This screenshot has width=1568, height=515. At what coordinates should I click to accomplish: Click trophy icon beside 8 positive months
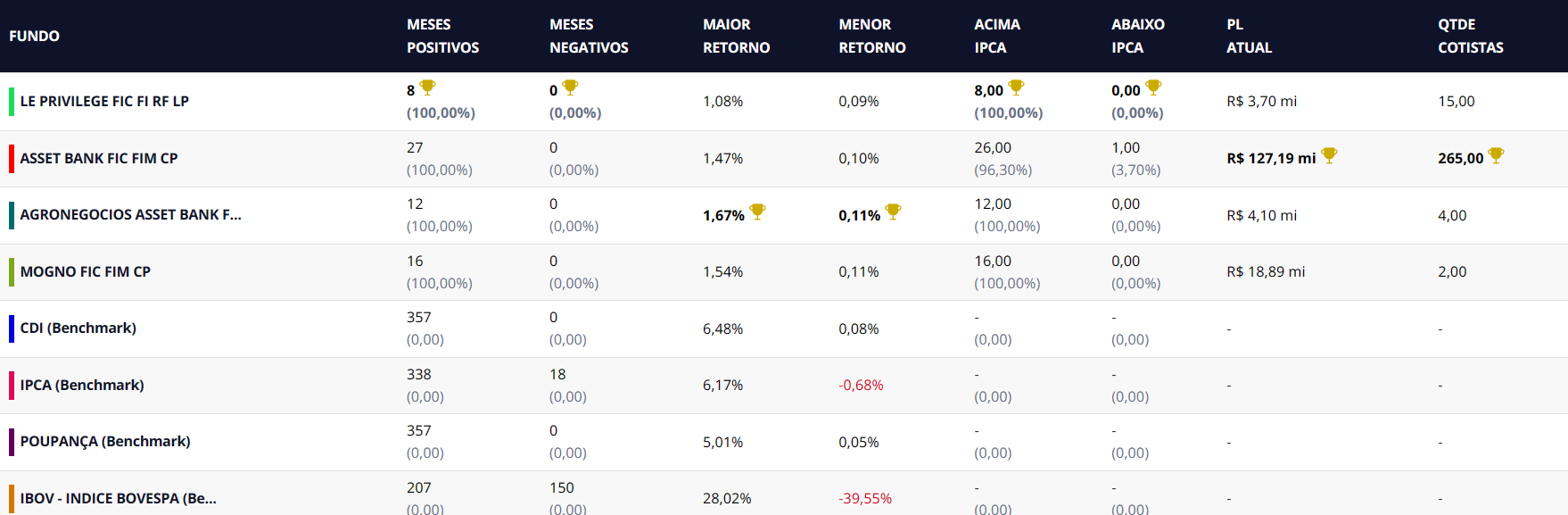(427, 87)
